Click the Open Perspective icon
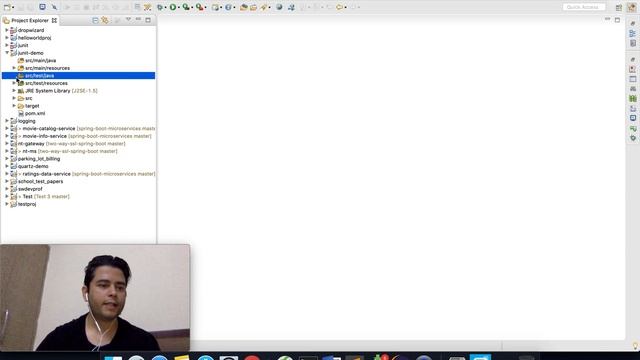 tap(619, 7)
